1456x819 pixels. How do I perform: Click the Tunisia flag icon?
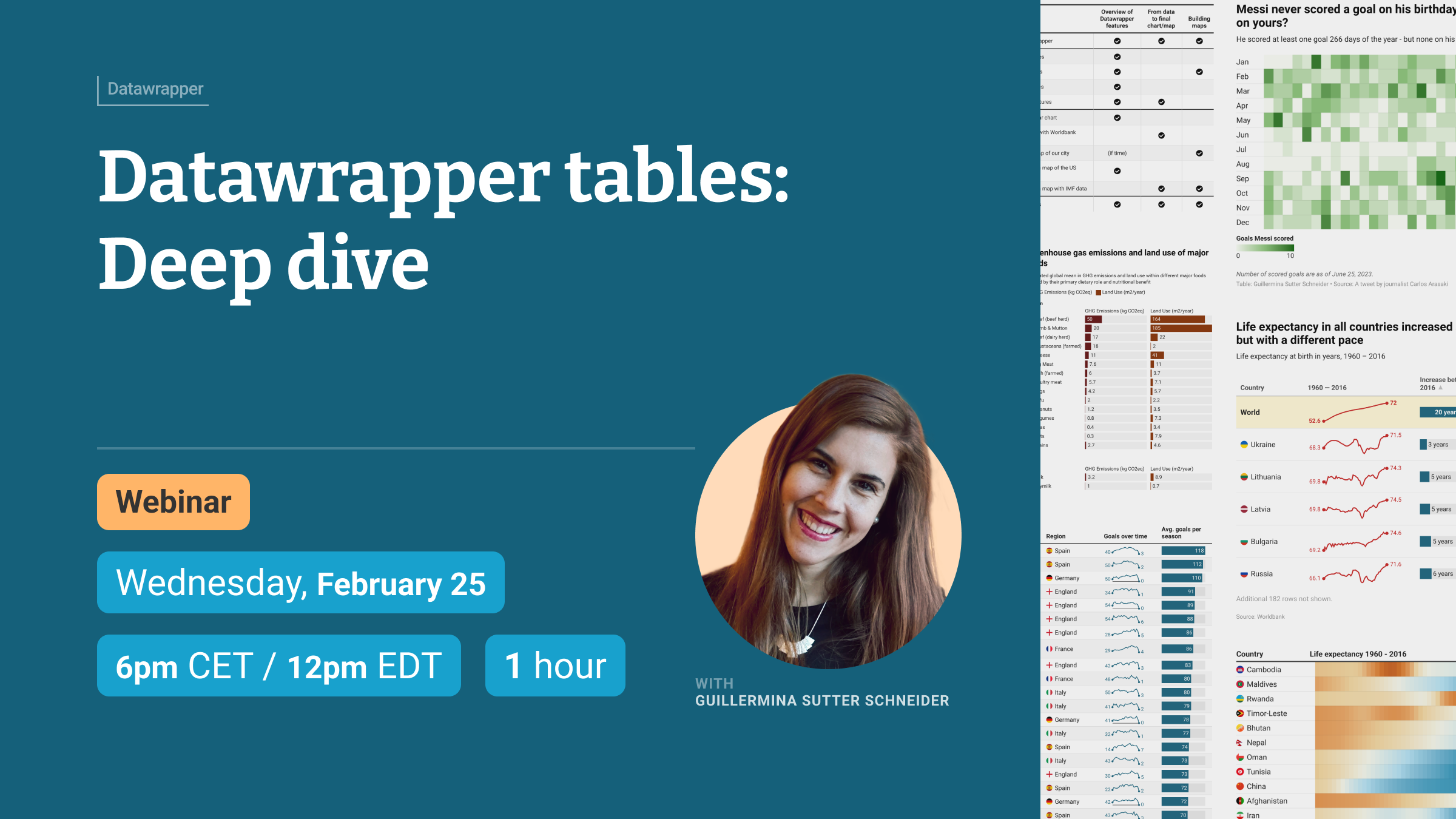pos(1240,772)
